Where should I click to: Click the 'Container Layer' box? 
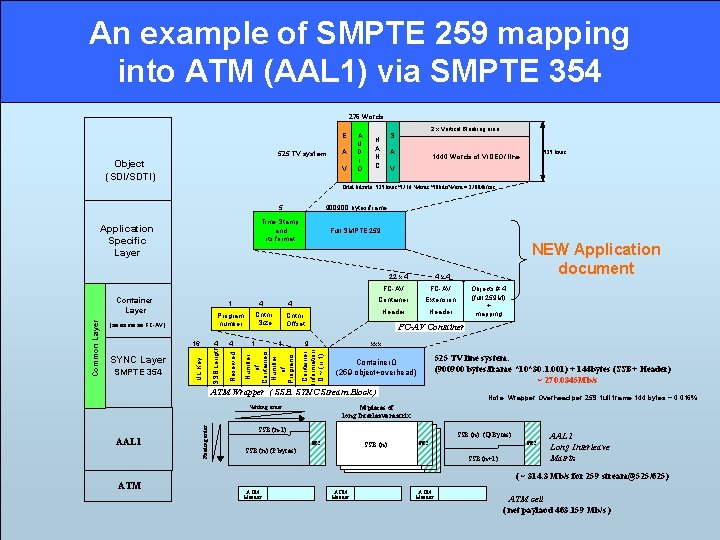click(x=138, y=310)
